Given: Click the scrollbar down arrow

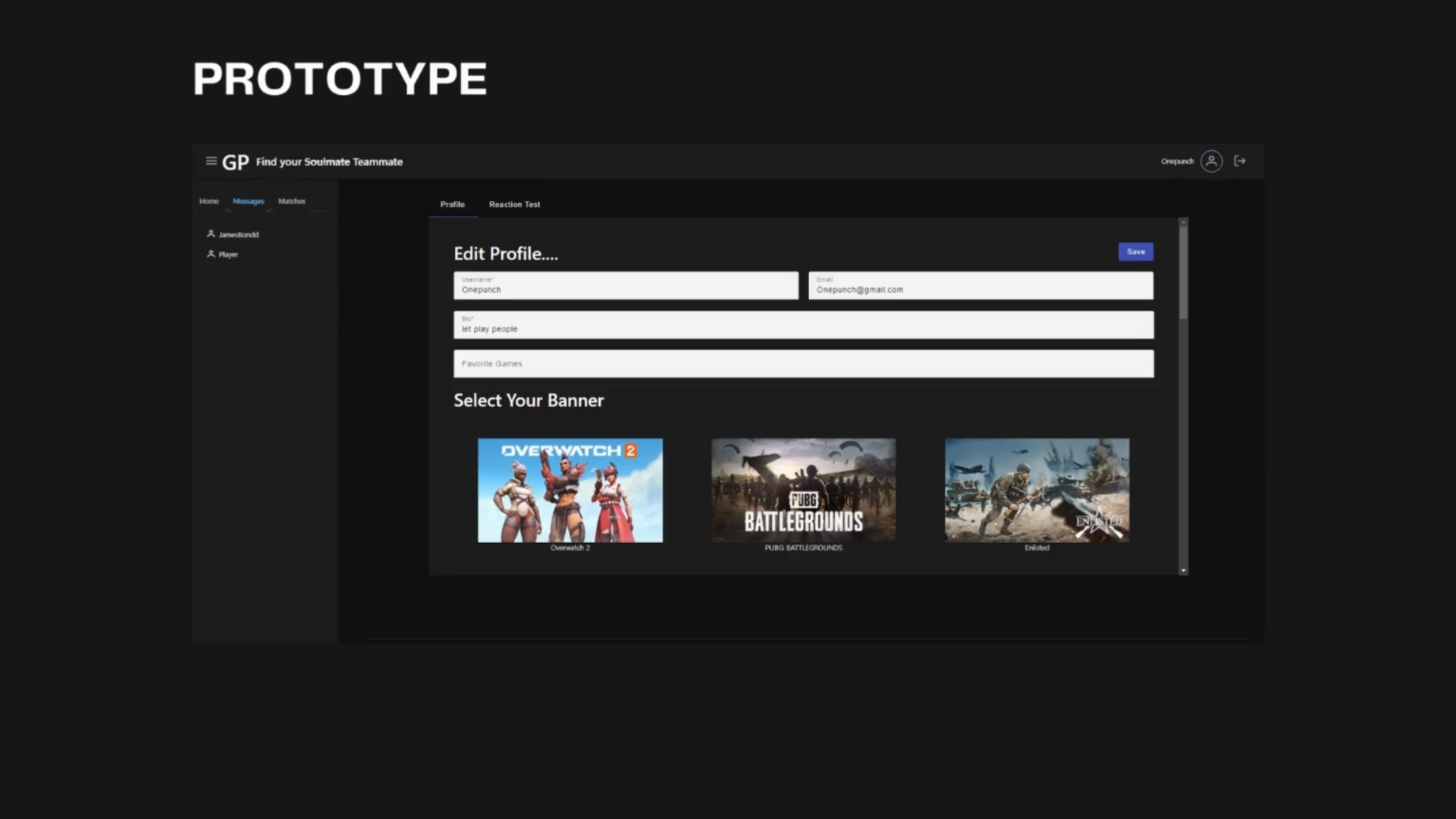Looking at the screenshot, I should coord(1183,570).
